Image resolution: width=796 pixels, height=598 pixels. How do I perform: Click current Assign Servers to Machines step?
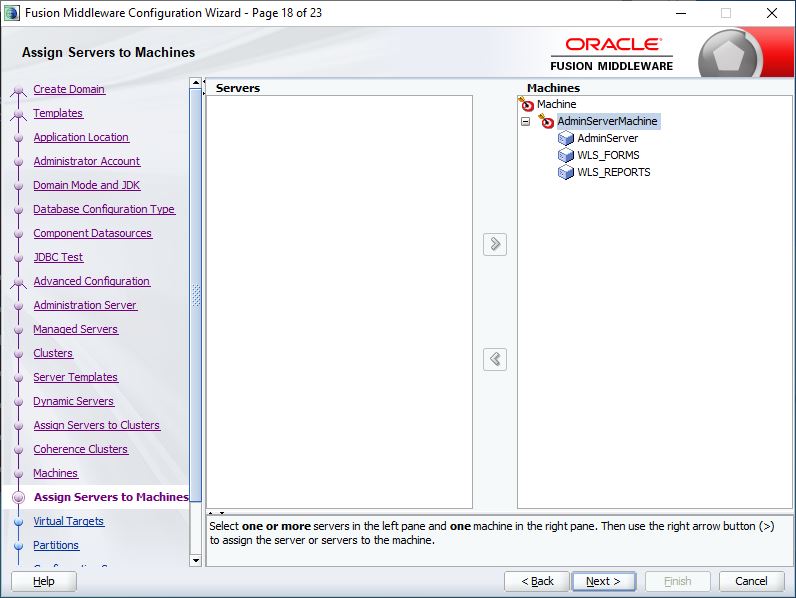[111, 497]
